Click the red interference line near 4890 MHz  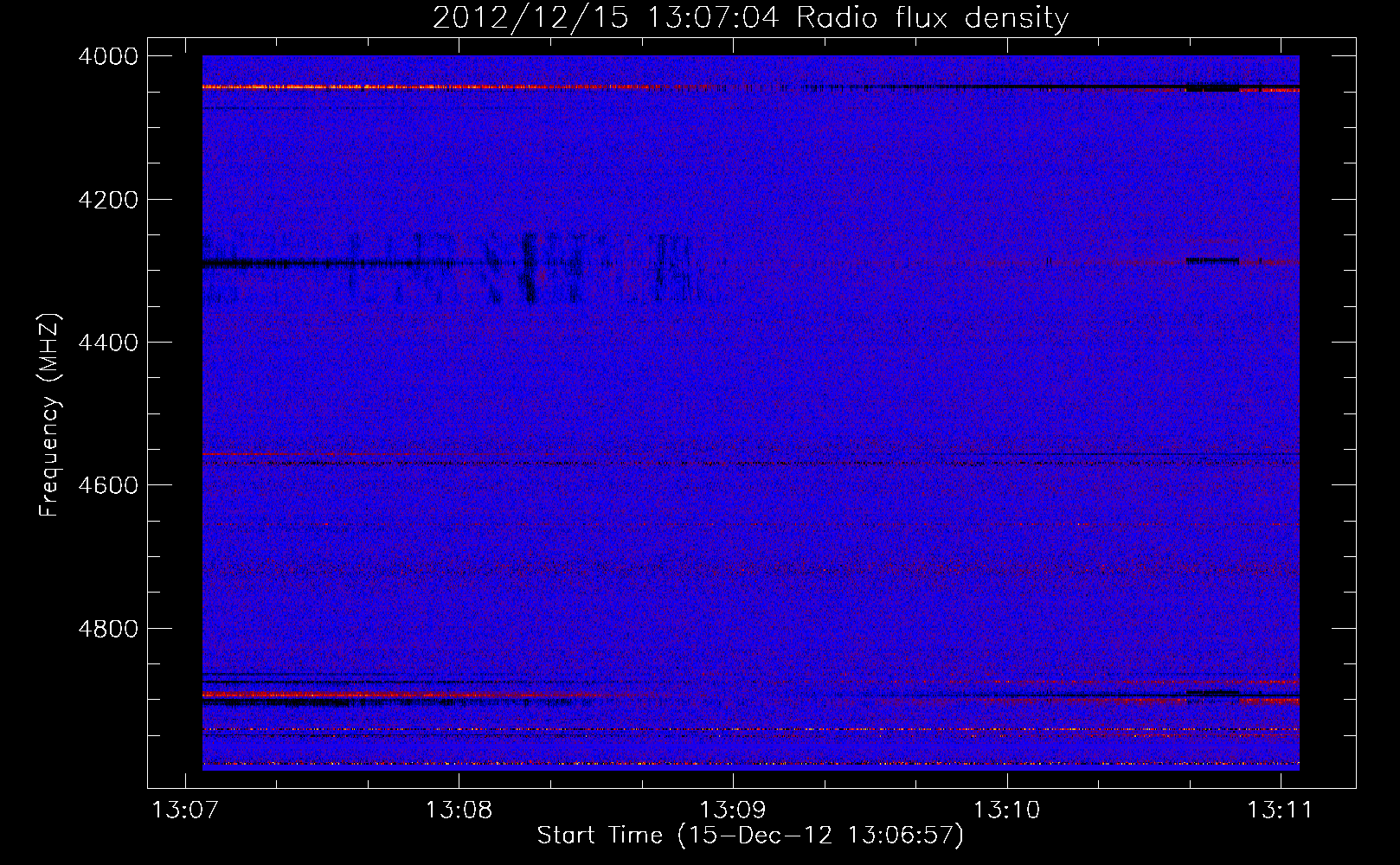coord(407,695)
